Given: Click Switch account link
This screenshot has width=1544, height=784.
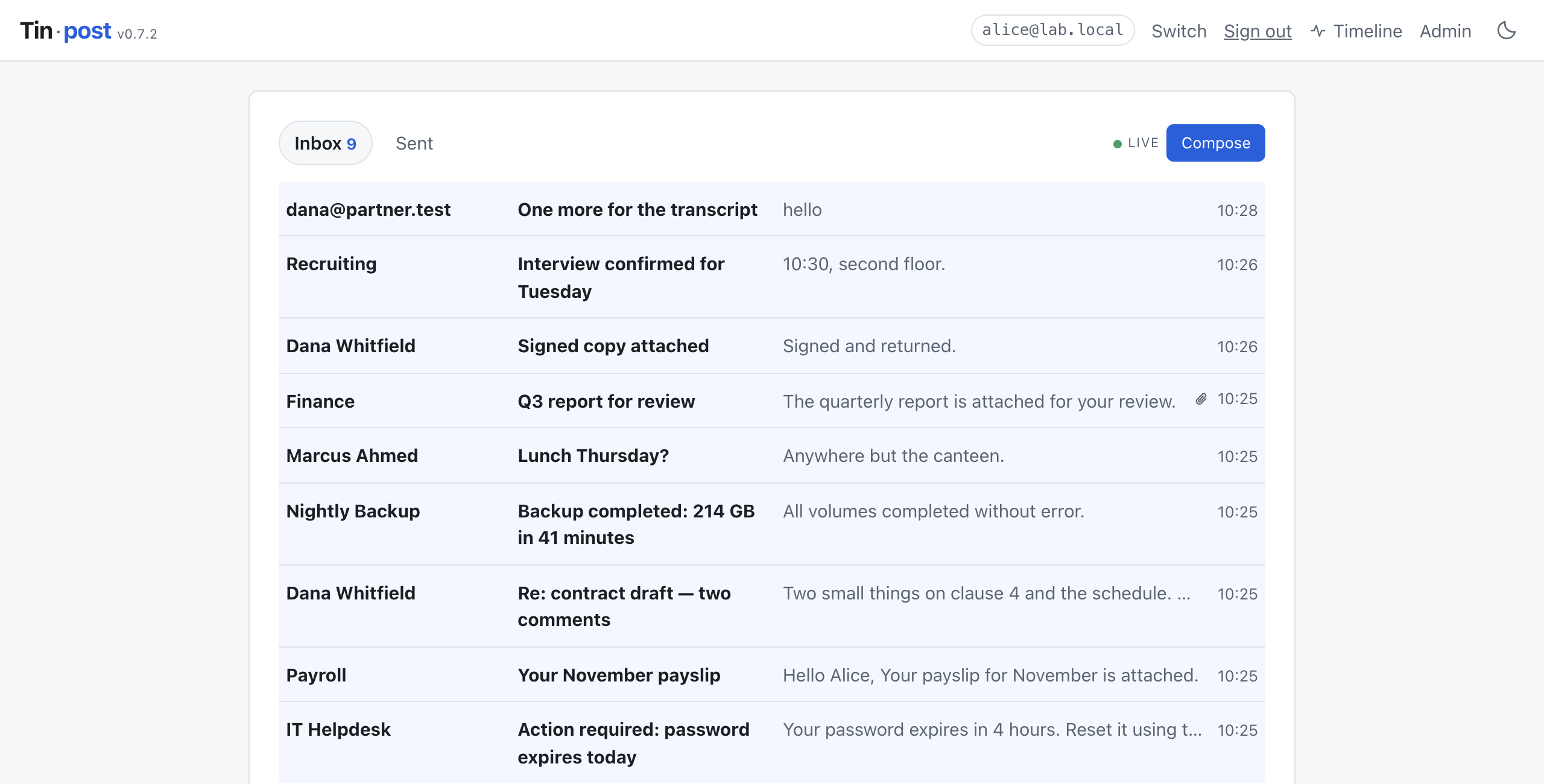Looking at the screenshot, I should pyautogui.click(x=1179, y=31).
